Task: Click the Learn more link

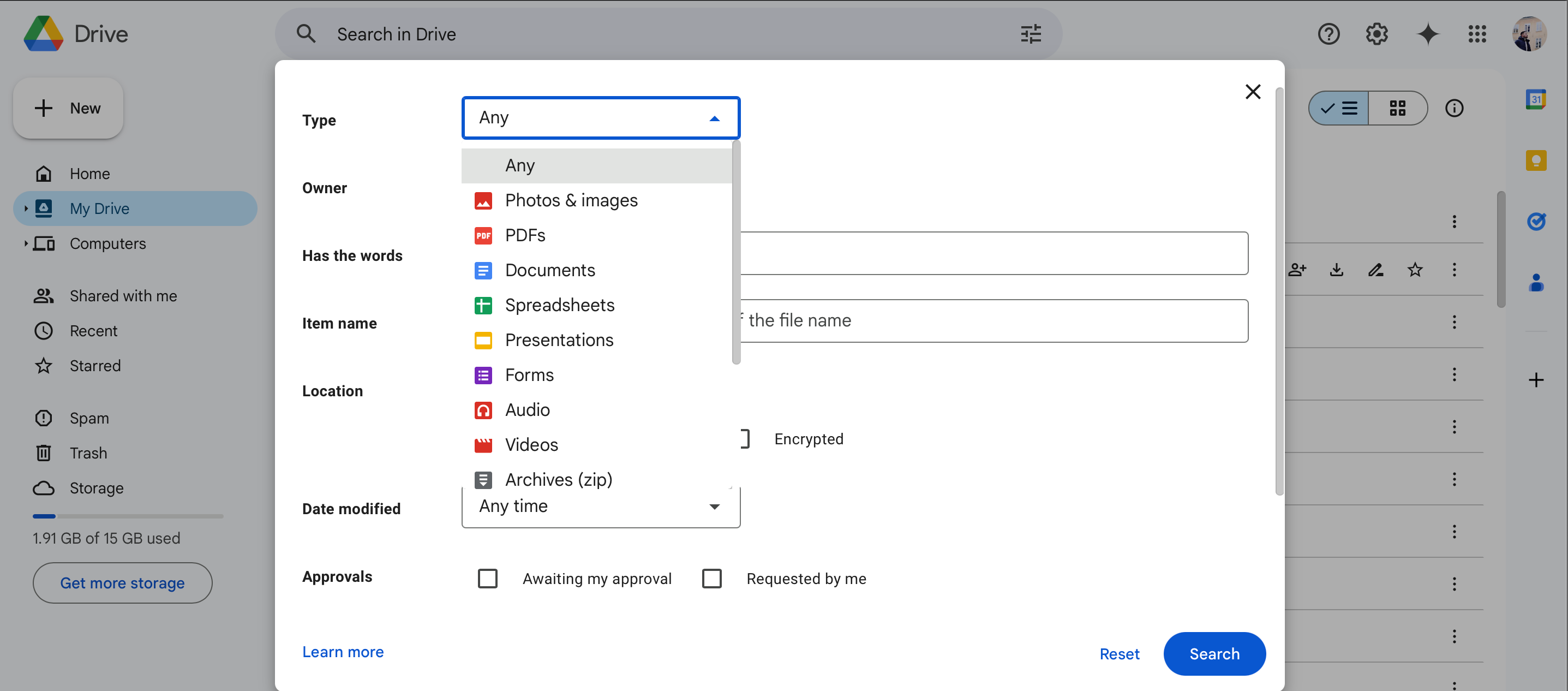Action: (343, 651)
